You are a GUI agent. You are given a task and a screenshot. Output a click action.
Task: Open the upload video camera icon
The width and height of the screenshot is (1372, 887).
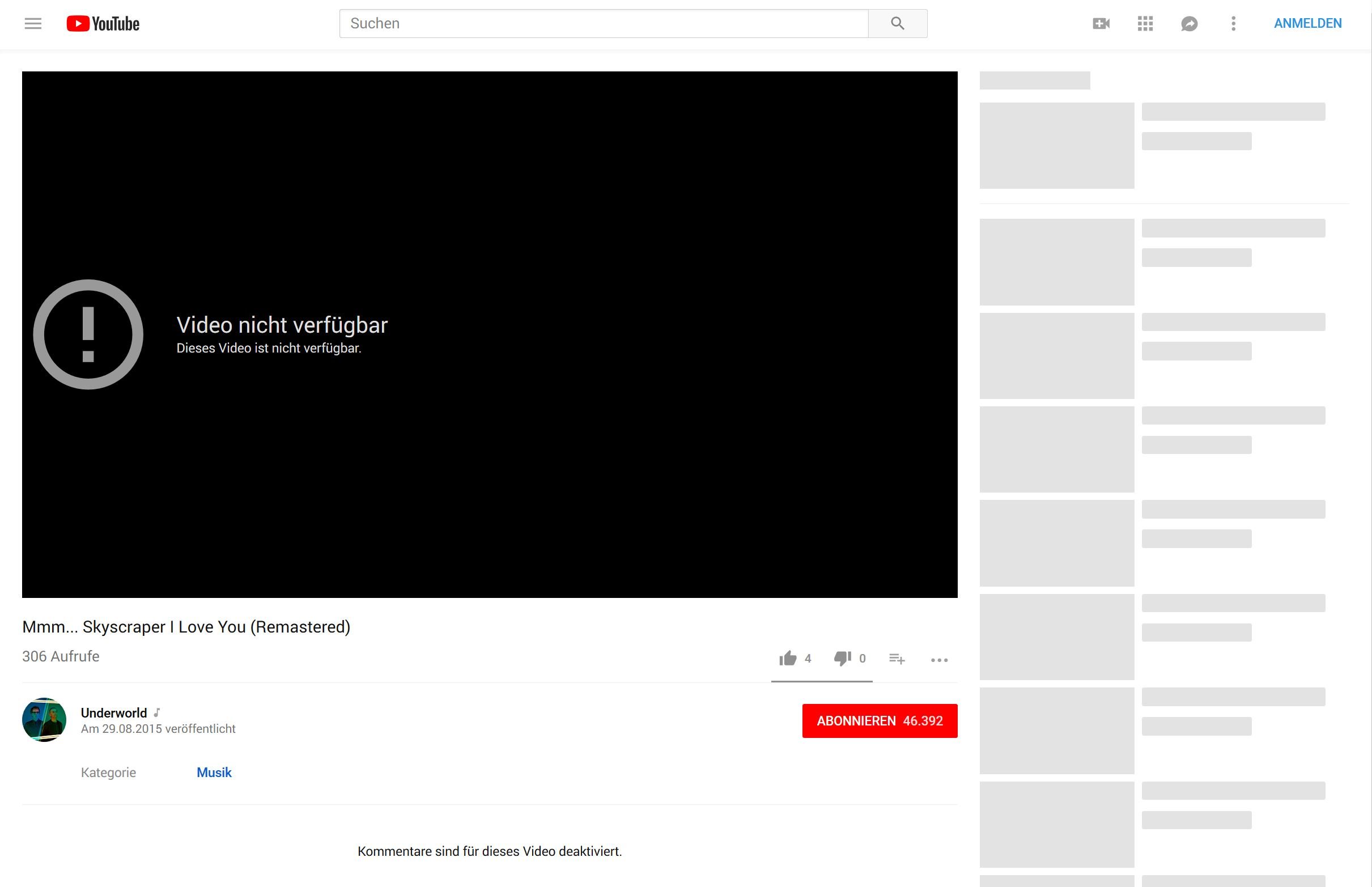pos(1101,24)
